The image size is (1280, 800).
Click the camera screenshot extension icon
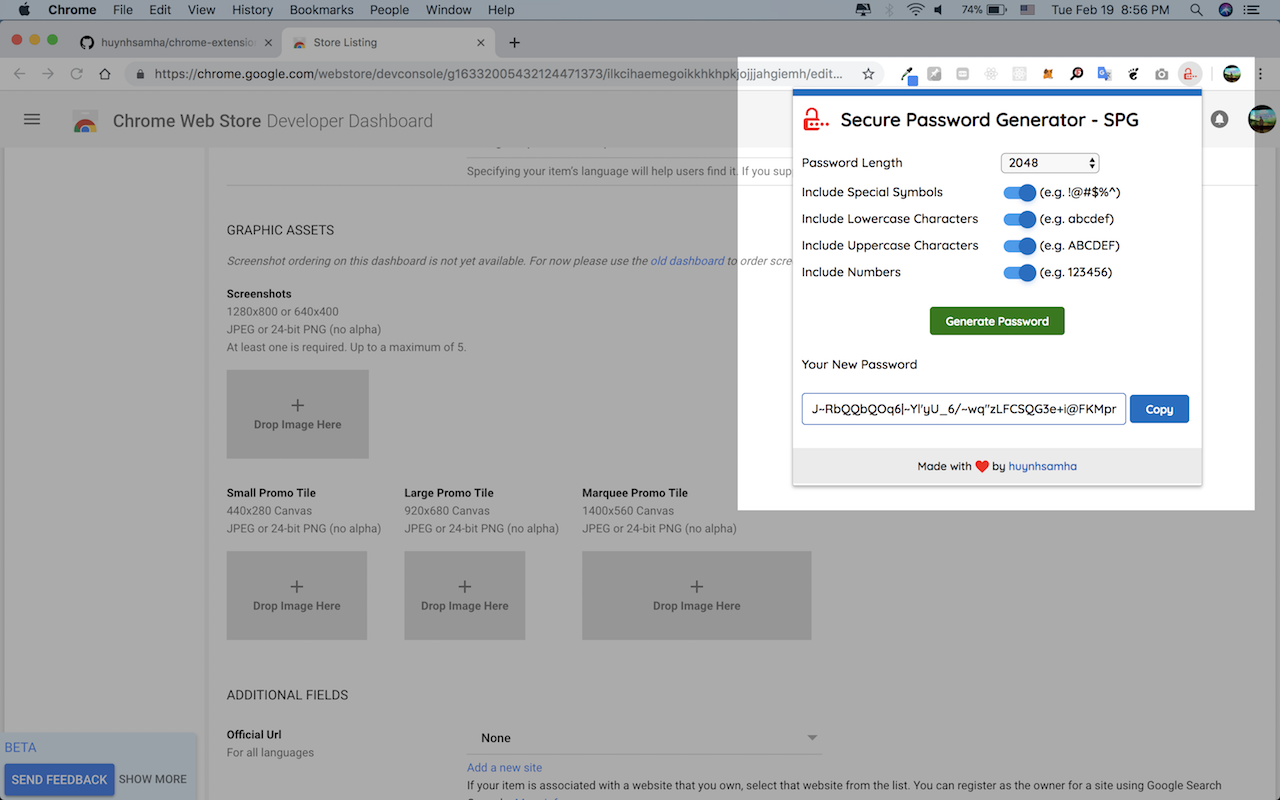tap(1161, 74)
